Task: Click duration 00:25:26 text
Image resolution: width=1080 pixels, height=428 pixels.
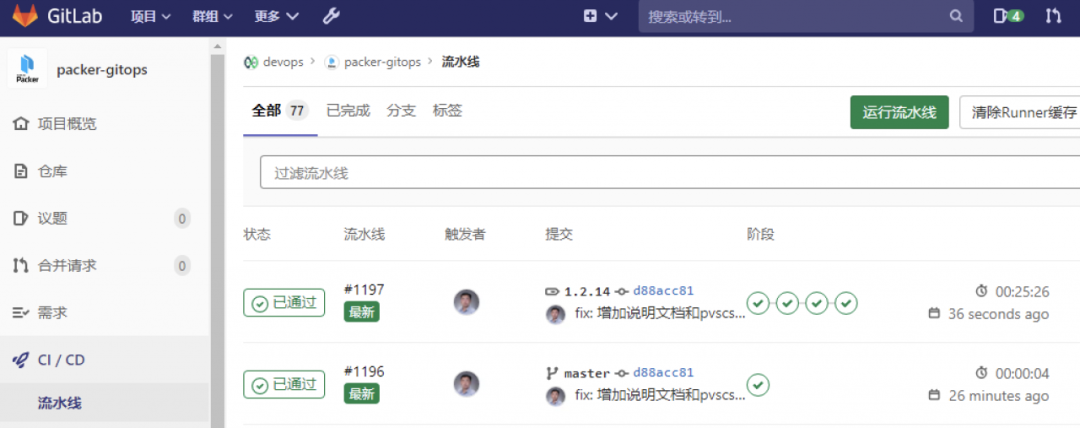Action: pyautogui.click(x=1022, y=292)
